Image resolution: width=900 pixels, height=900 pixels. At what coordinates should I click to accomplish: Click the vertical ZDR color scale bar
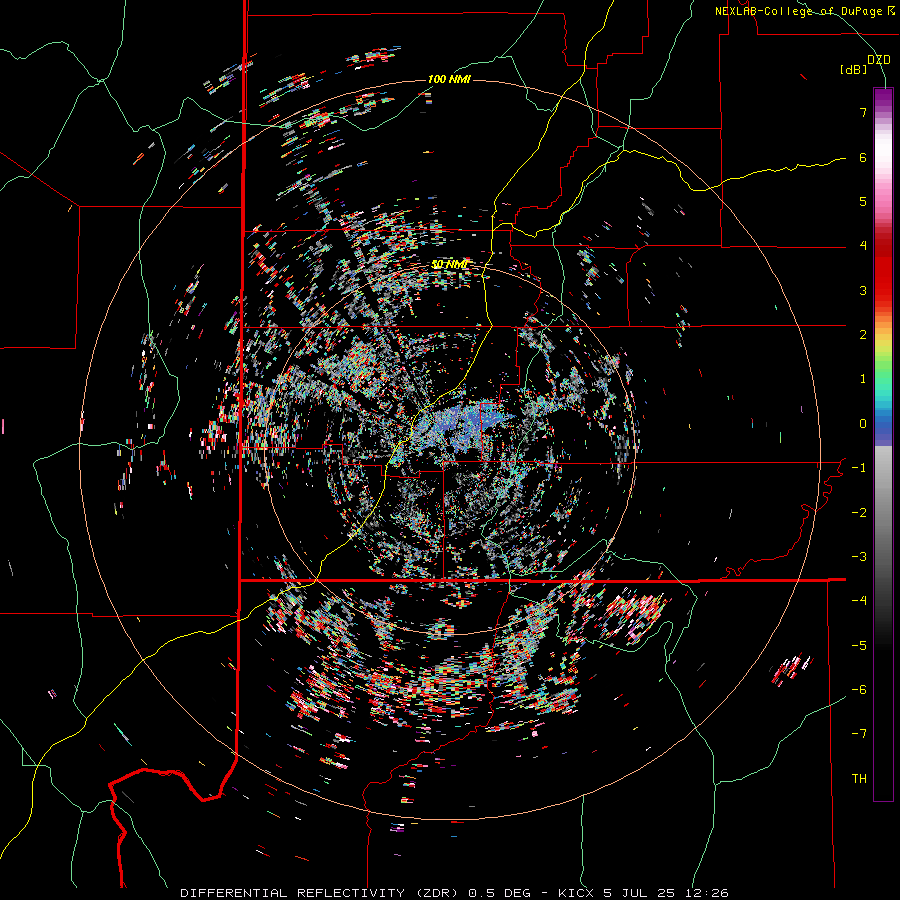[x=883, y=445]
